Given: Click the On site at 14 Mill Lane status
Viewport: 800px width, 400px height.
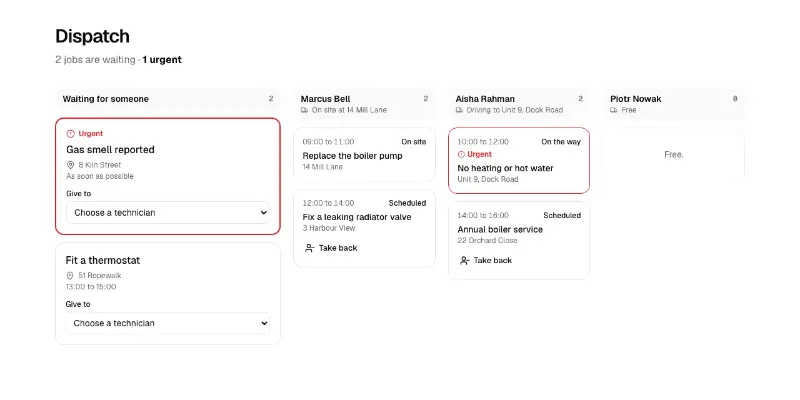Looking at the screenshot, I should coord(349,110).
